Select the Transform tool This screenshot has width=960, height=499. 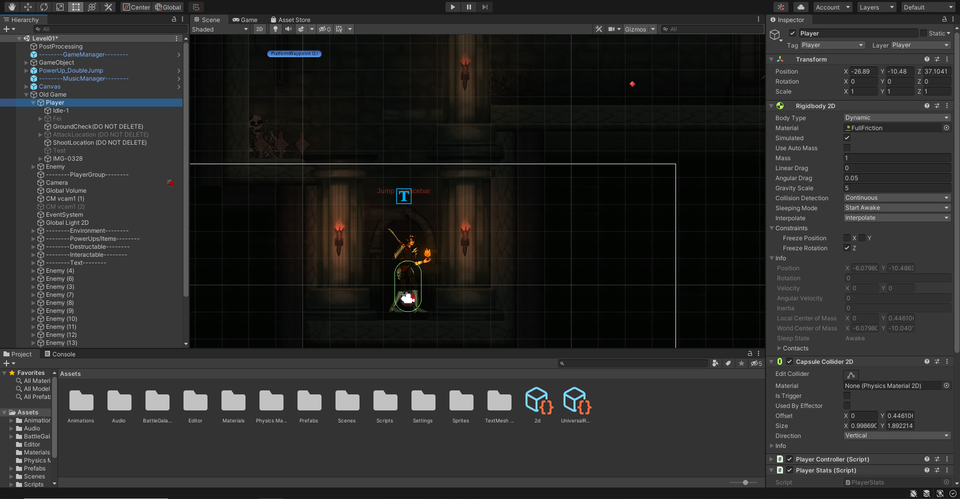point(92,7)
